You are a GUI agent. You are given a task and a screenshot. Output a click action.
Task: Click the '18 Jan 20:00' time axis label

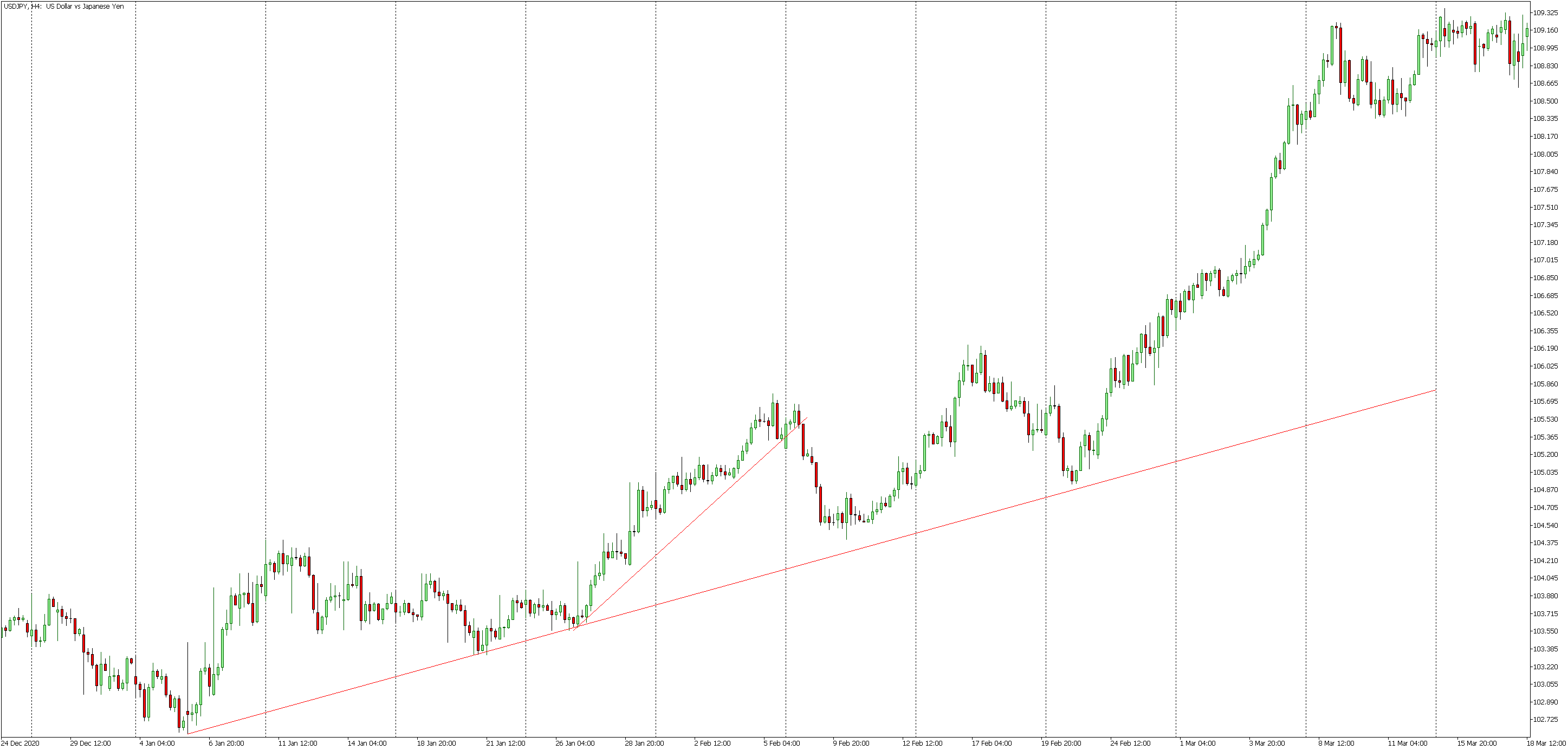(x=437, y=743)
